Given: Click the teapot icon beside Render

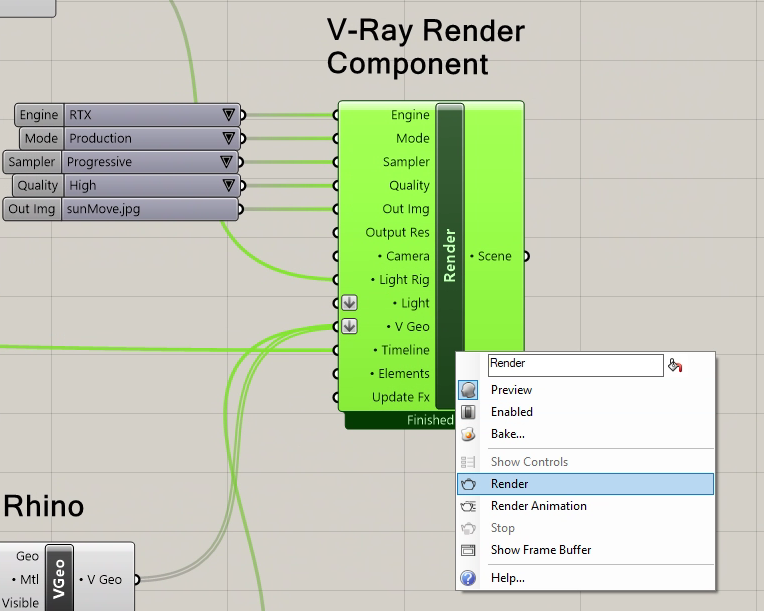Looking at the screenshot, I should [468, 484].
